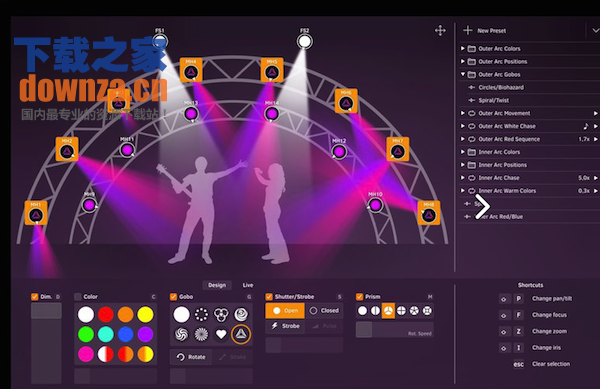Select inner arc fixture MH13

point(191,113)
